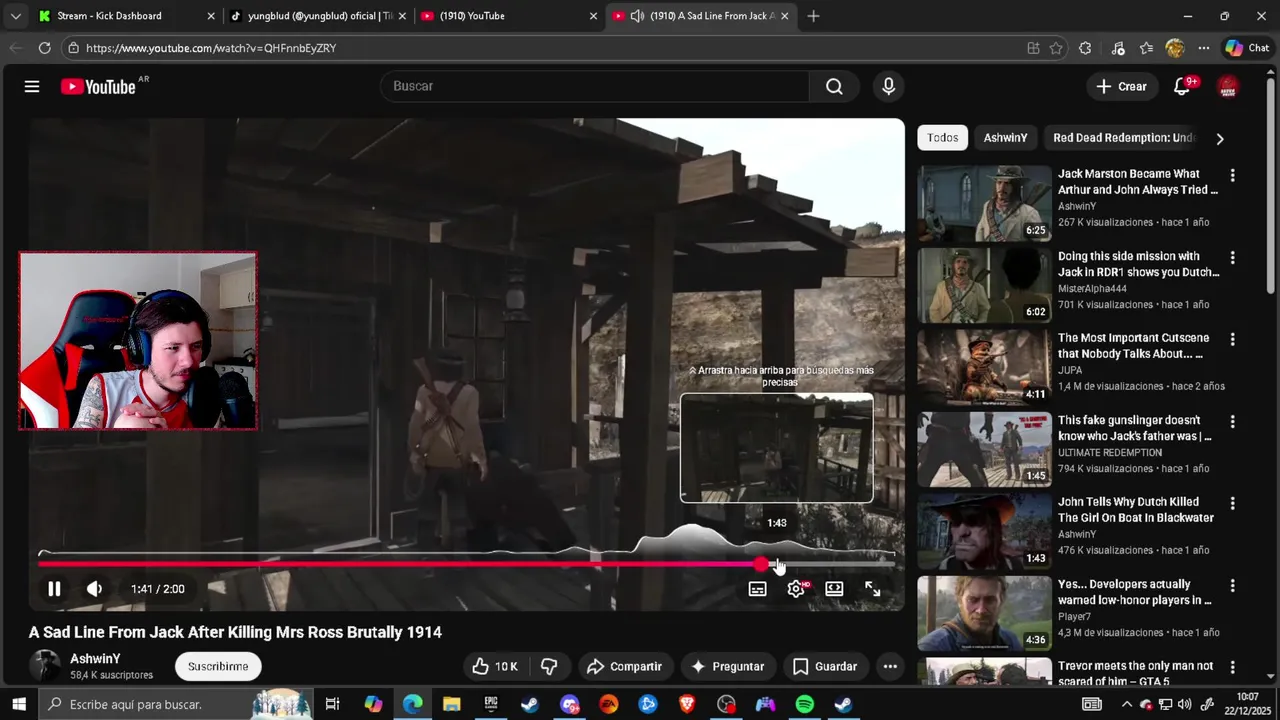Focus the Buscar search field
The width and height of the screenshot is (1280, 720).
click(x=595, y=86)
